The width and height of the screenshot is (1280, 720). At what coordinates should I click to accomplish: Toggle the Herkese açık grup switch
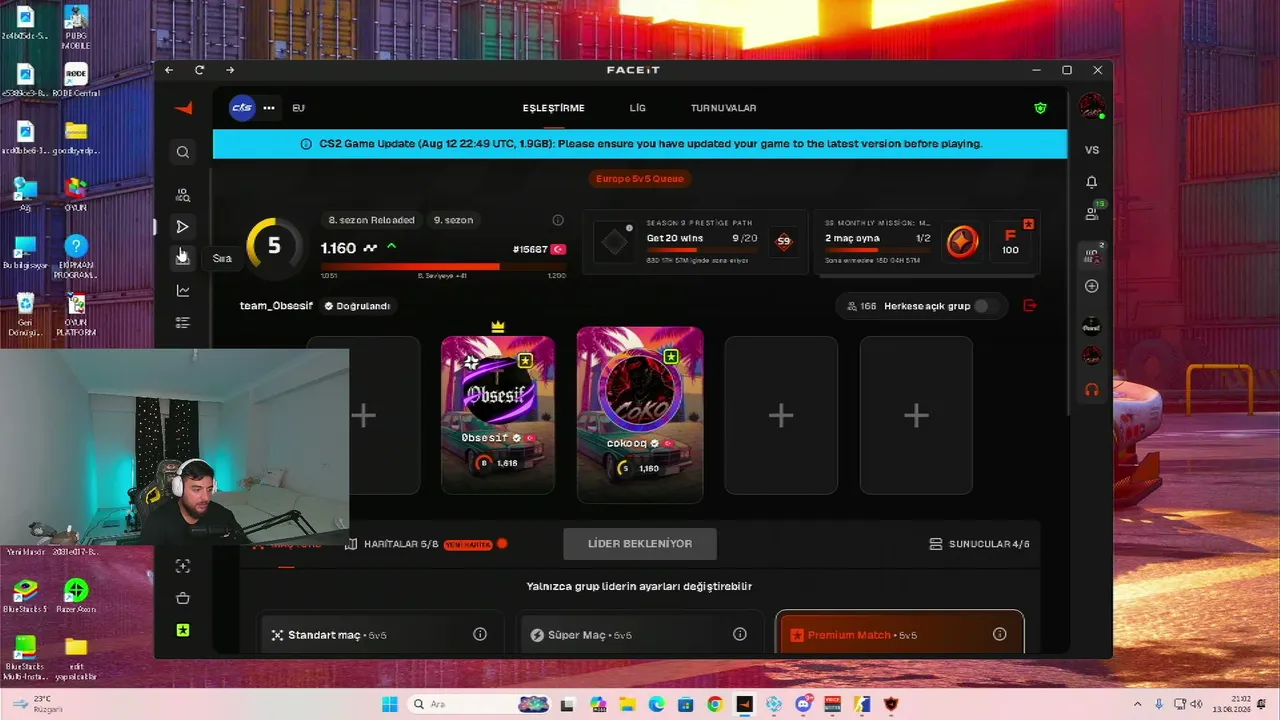pyautogui.click(x=986, y=306)
